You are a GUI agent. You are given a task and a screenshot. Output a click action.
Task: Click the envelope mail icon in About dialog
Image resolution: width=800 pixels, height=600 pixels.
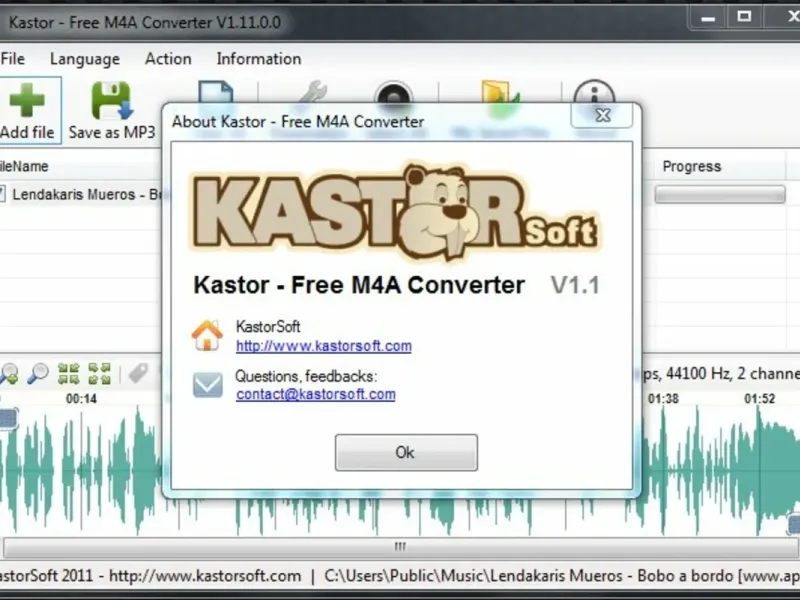point(208,385)
